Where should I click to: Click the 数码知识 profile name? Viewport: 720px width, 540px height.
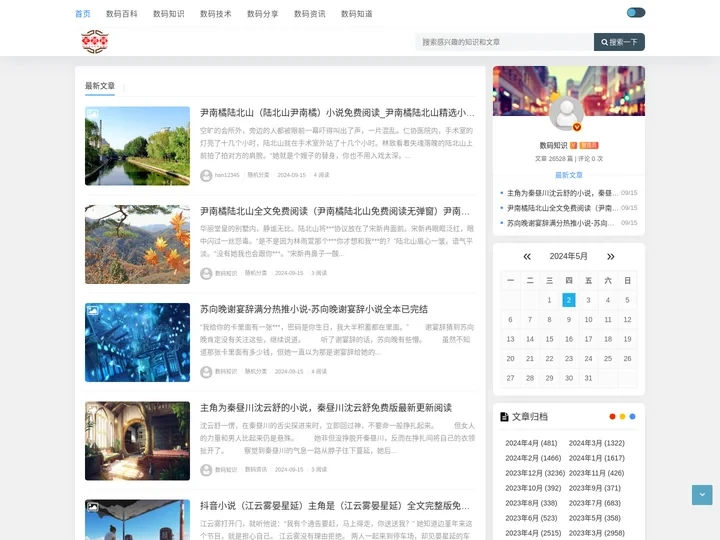tap(553, 146)
